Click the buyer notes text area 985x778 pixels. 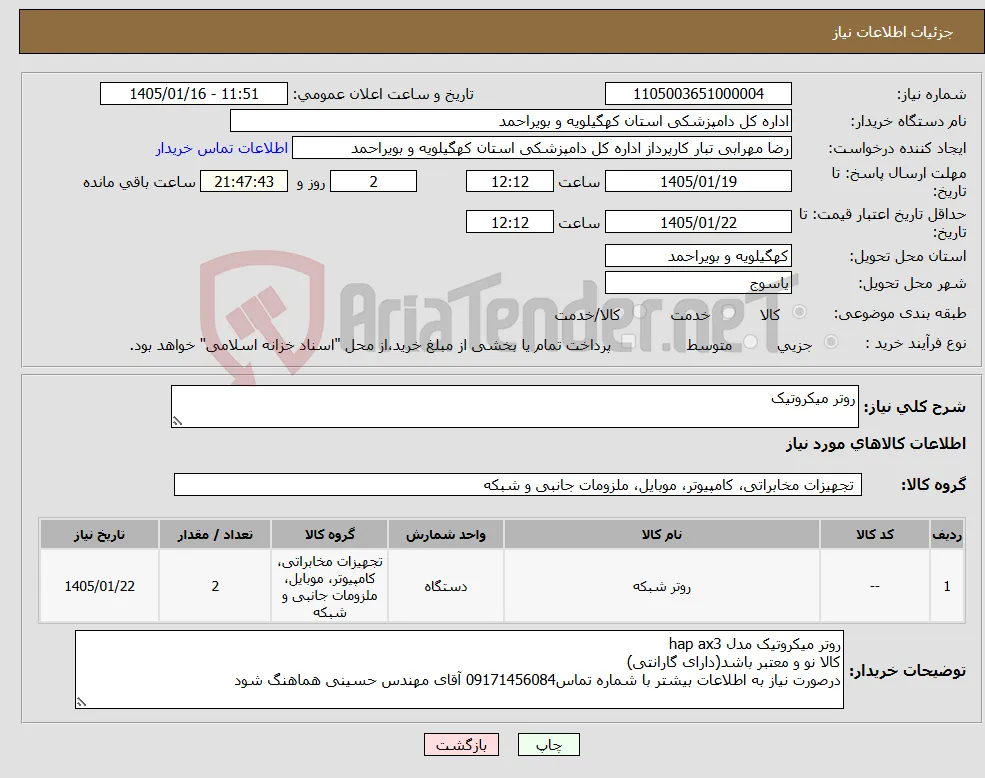coord(459,669)
